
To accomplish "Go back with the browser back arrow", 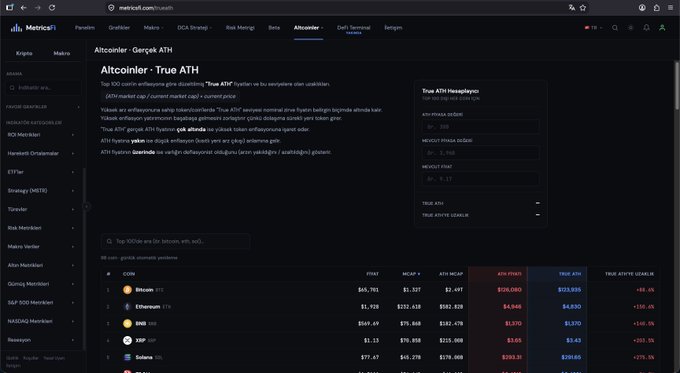I will tap(23, 8).
